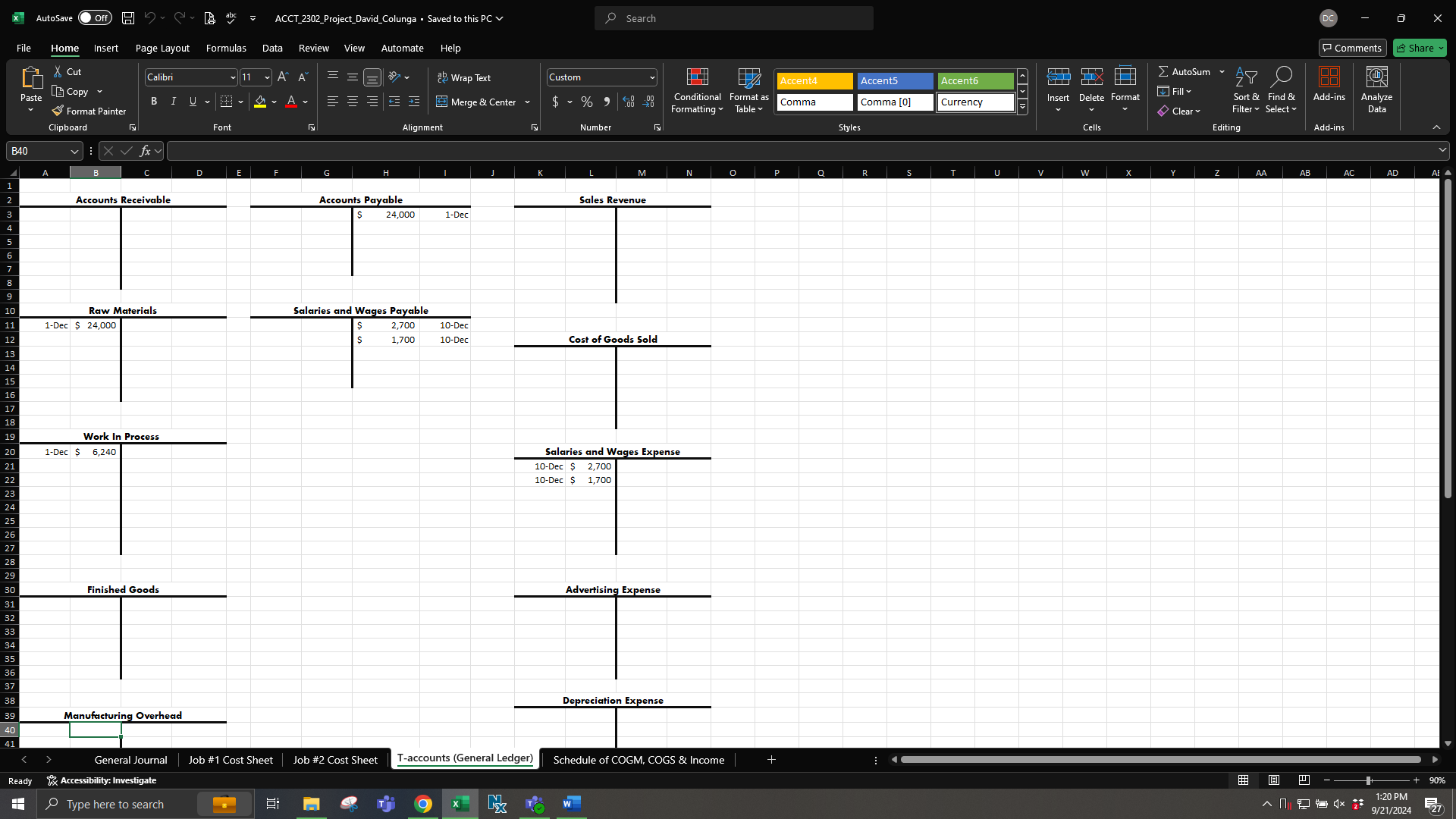Toggle Wrap Text
This screenshot has height=819, width=1456.
tap(464, 77)
